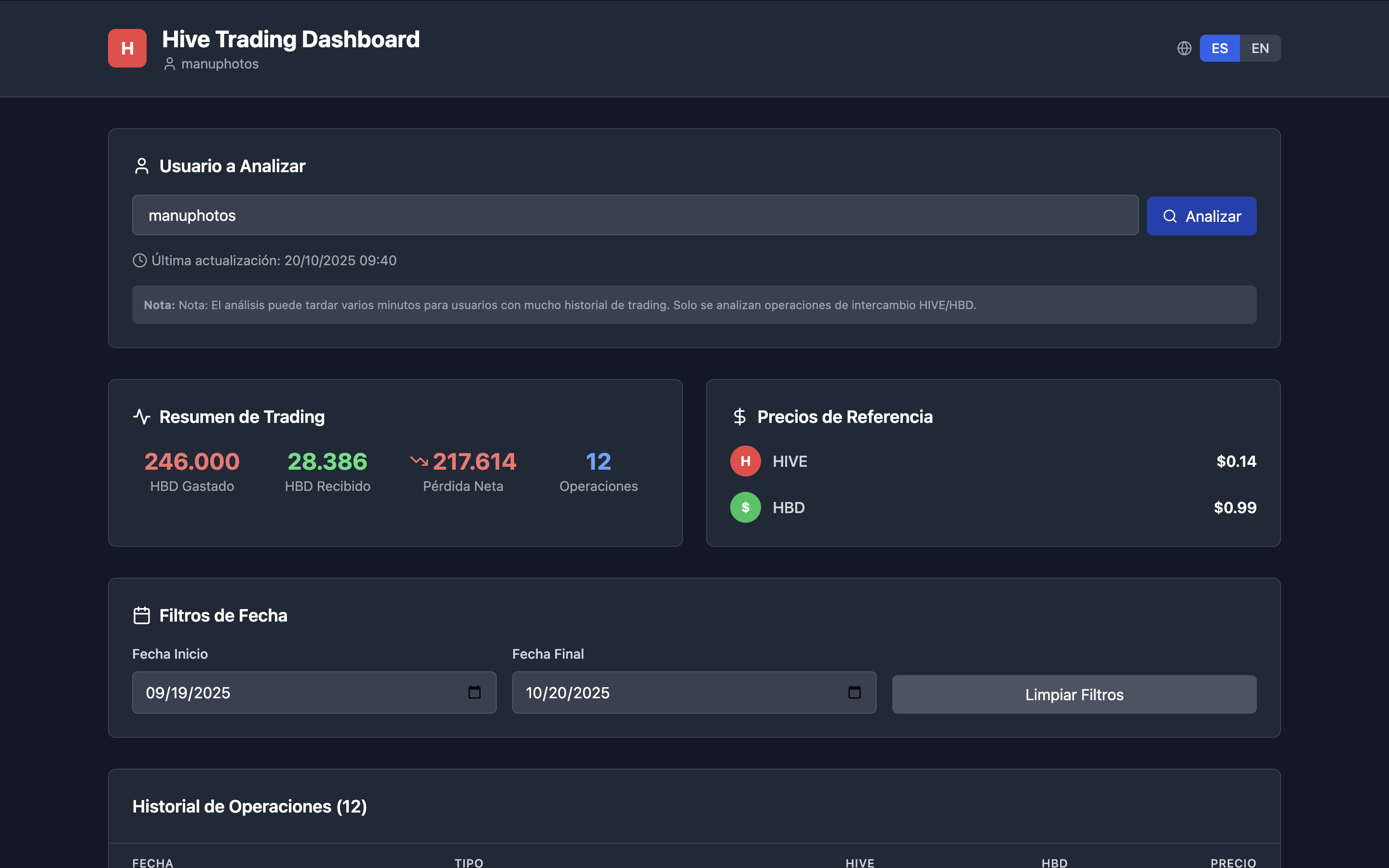Click the PRECIO column header
1389x868 pixels.
[x=1233, y=862]
